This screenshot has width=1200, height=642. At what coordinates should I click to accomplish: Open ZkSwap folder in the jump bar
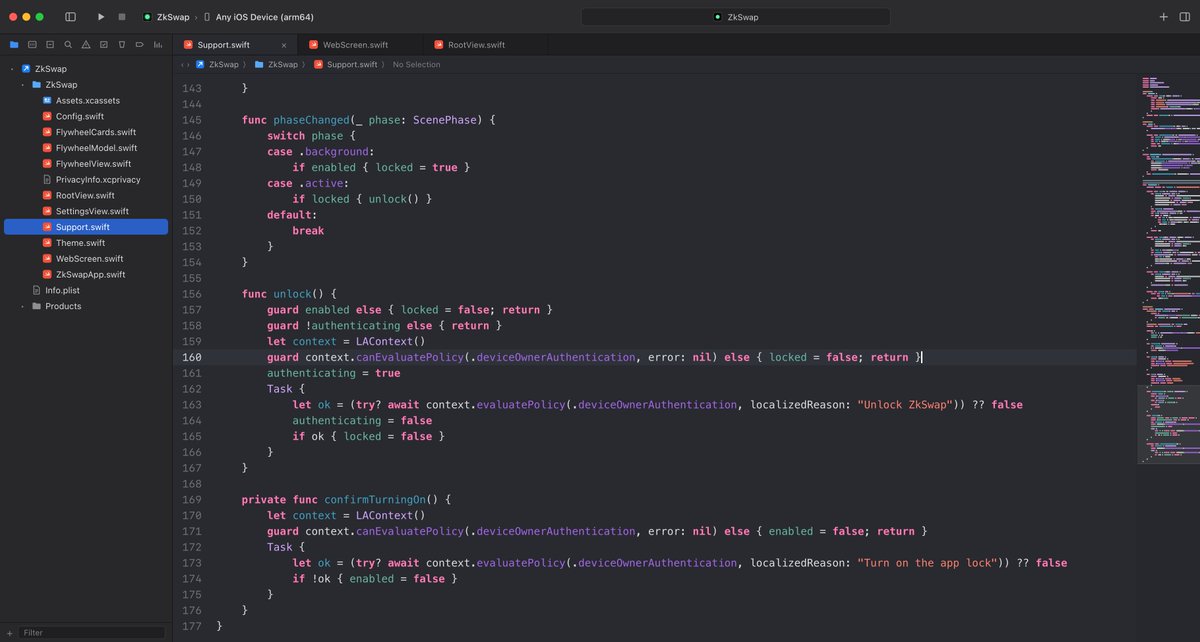tap(277, 65)
